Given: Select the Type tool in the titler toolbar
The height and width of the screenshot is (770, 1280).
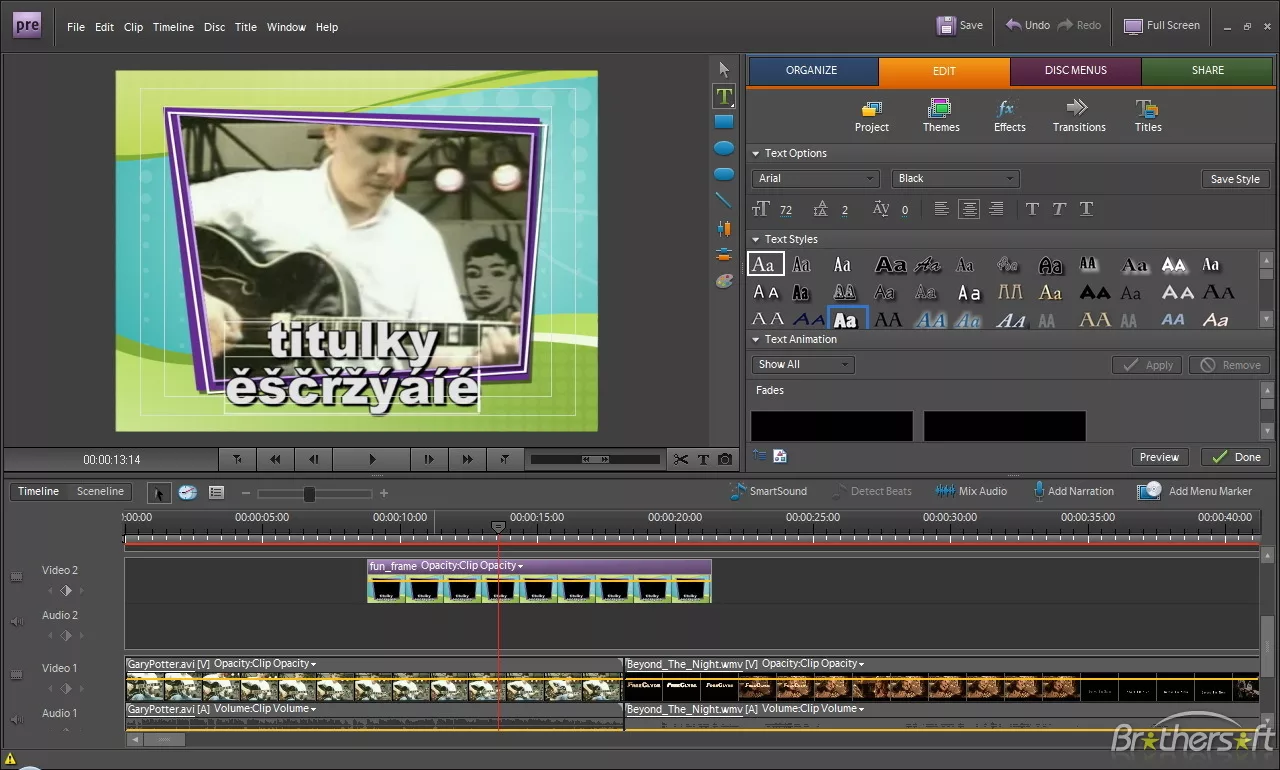Looking at the screenshot, I should [724, 96].
